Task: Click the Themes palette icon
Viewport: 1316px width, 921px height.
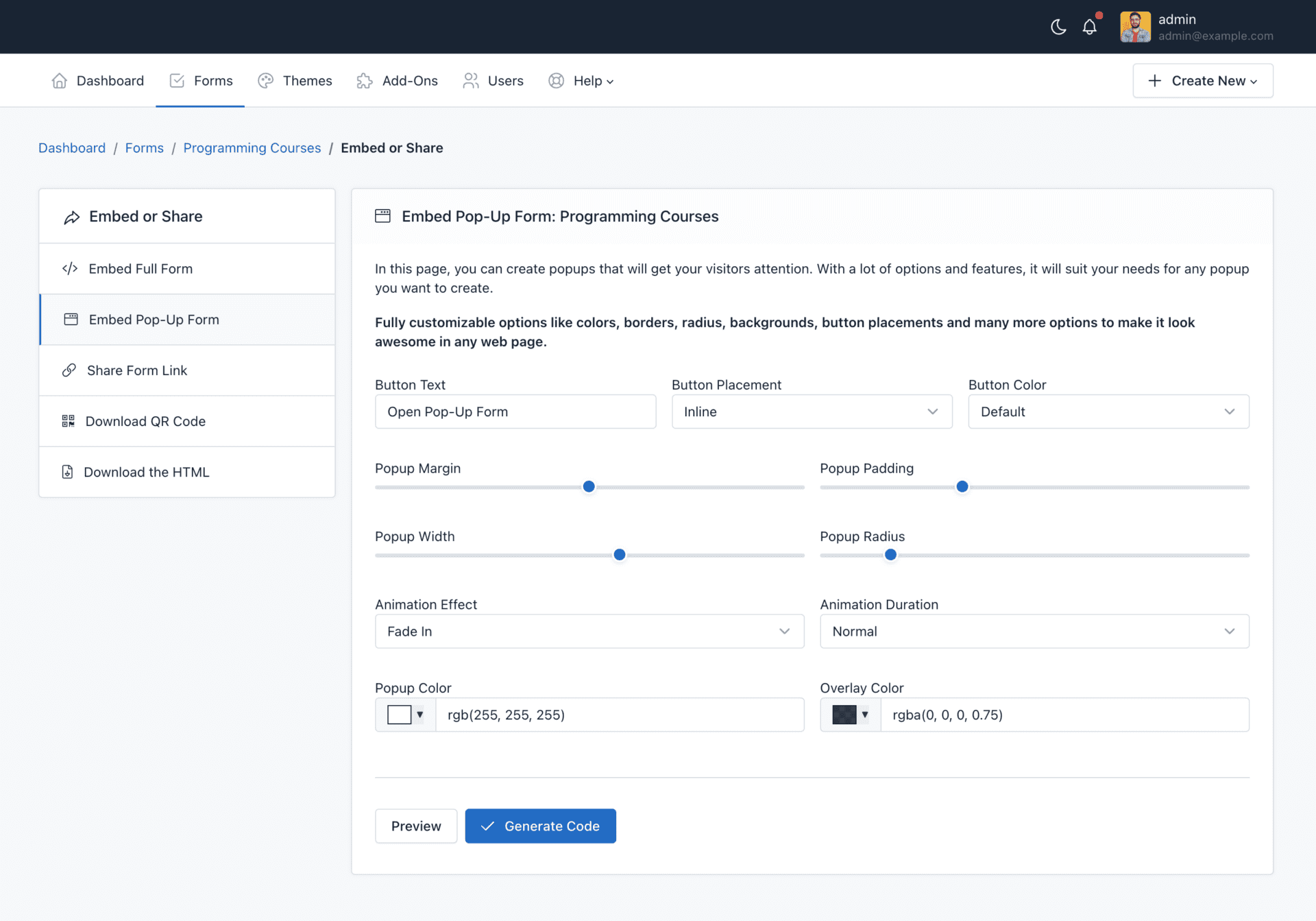Action: (x=265, y=81)
